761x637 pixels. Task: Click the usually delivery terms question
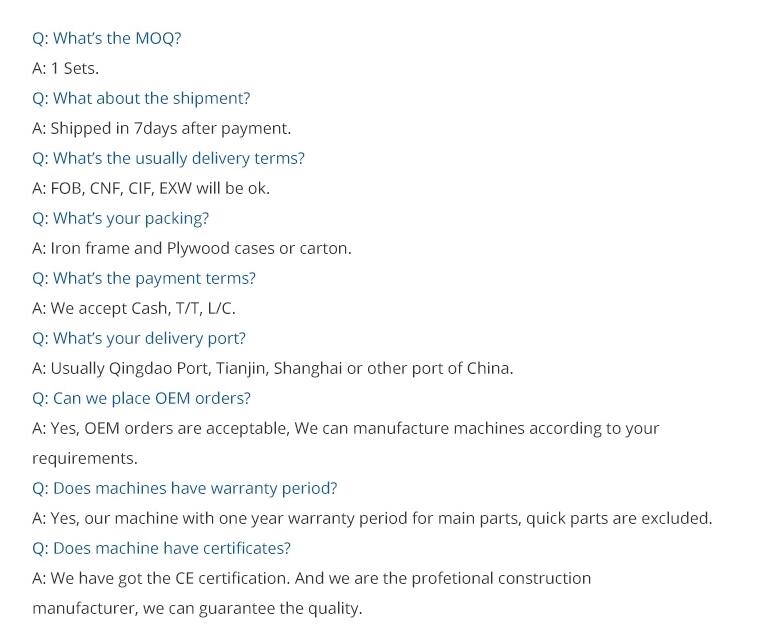(168, 158)
